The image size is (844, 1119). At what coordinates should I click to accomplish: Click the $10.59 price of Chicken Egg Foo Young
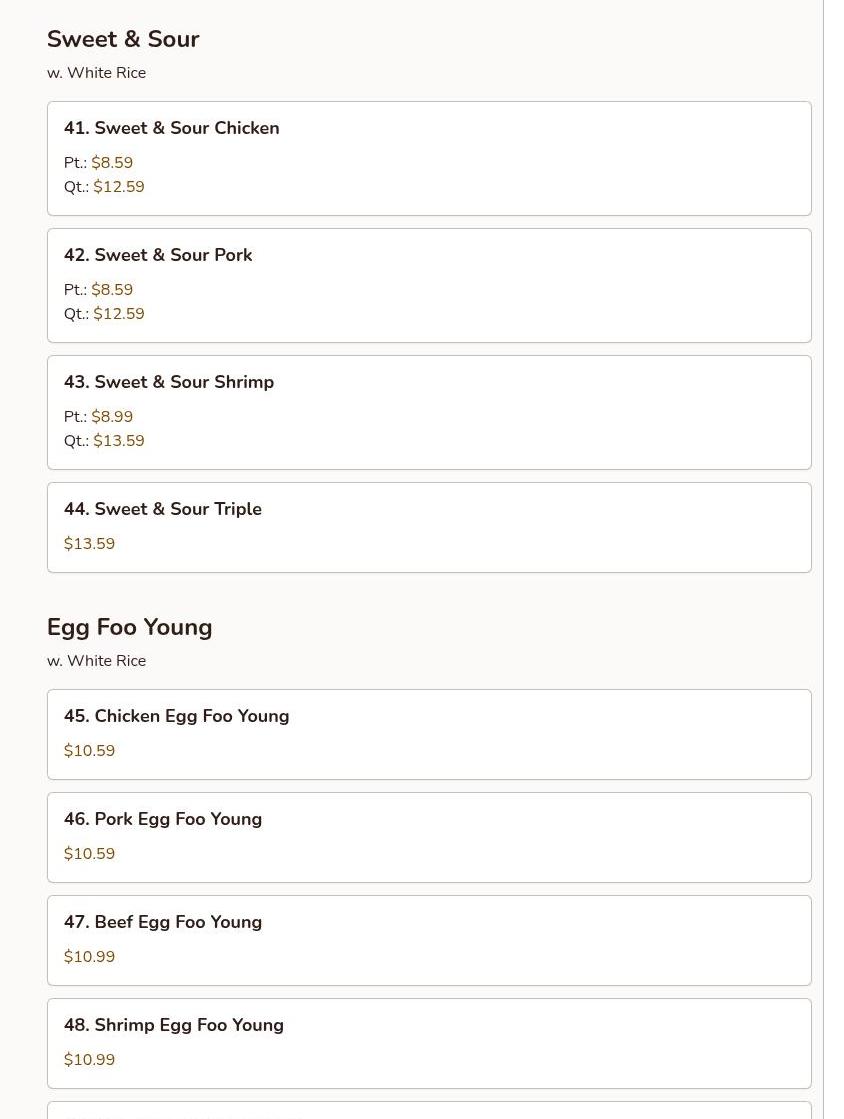pos(89,751)
